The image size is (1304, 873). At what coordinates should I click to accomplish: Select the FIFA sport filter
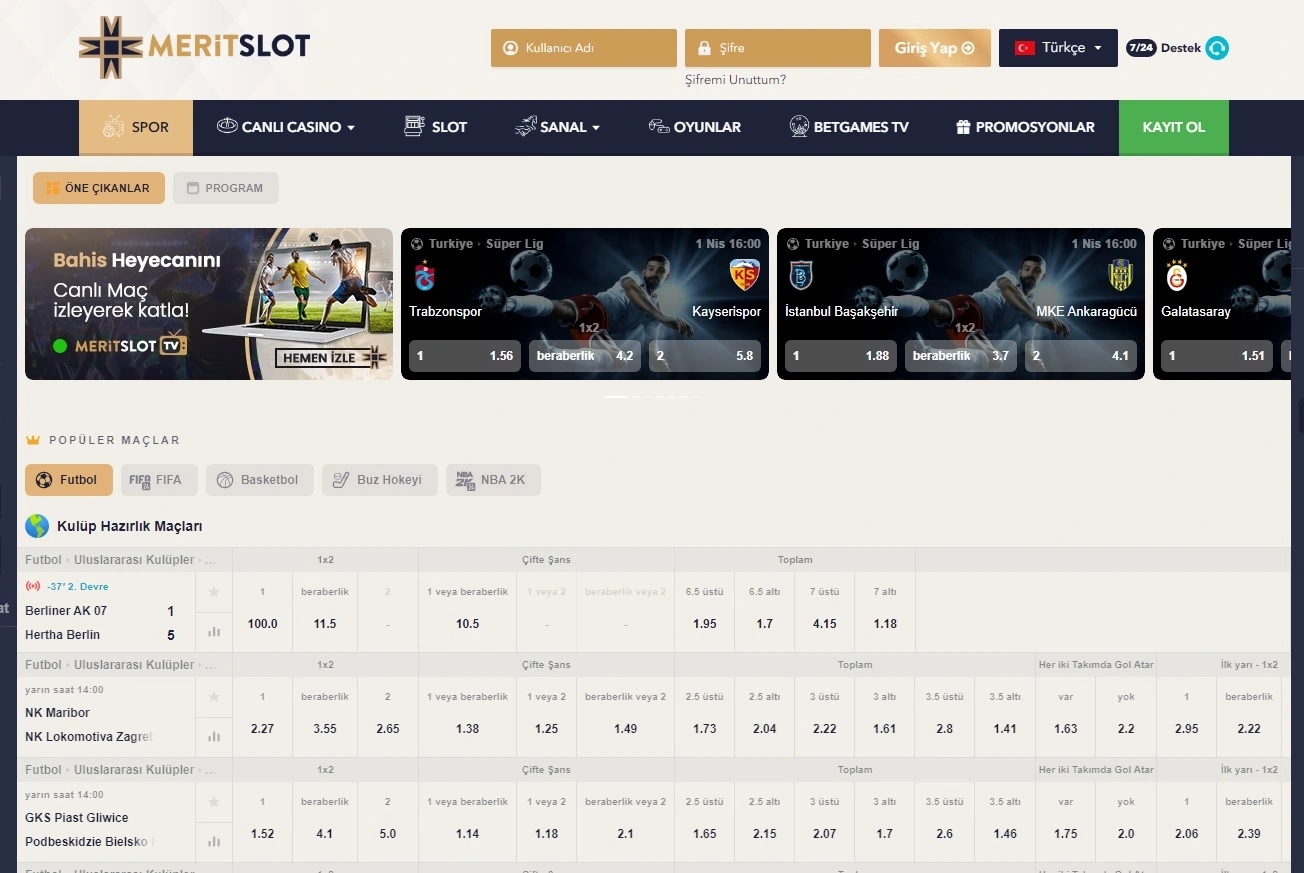(160, 480)
